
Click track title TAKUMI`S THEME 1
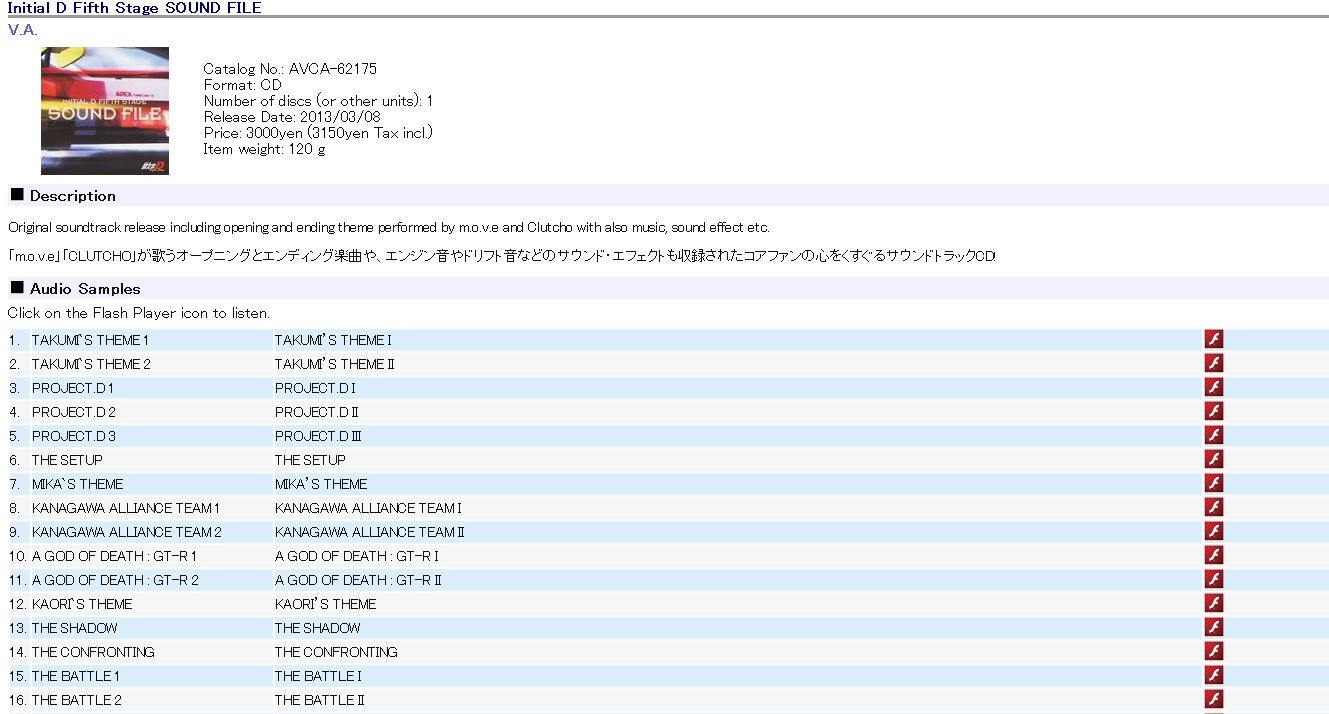coord(90,340)
